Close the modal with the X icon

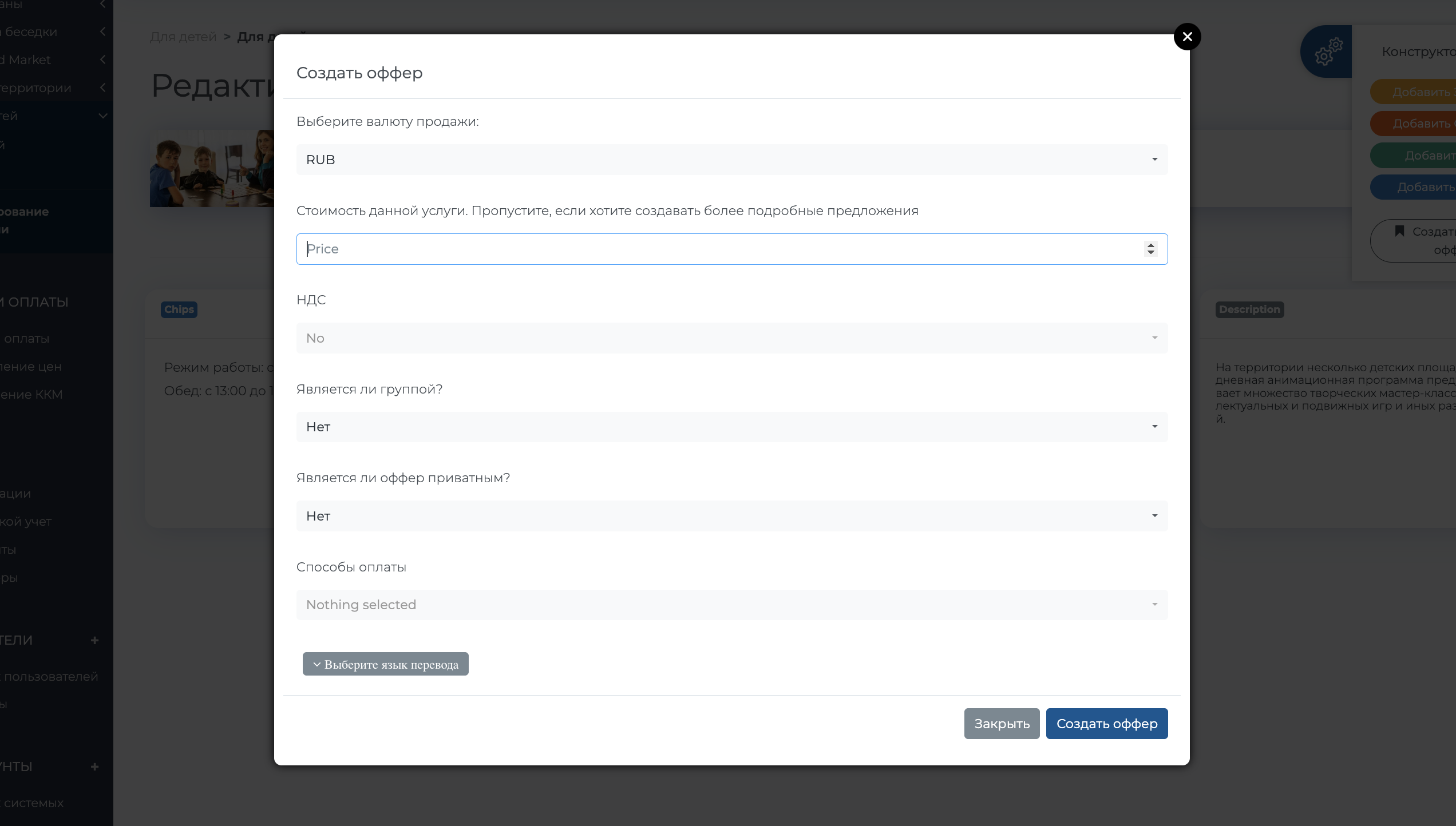(x=1187, y=37)
